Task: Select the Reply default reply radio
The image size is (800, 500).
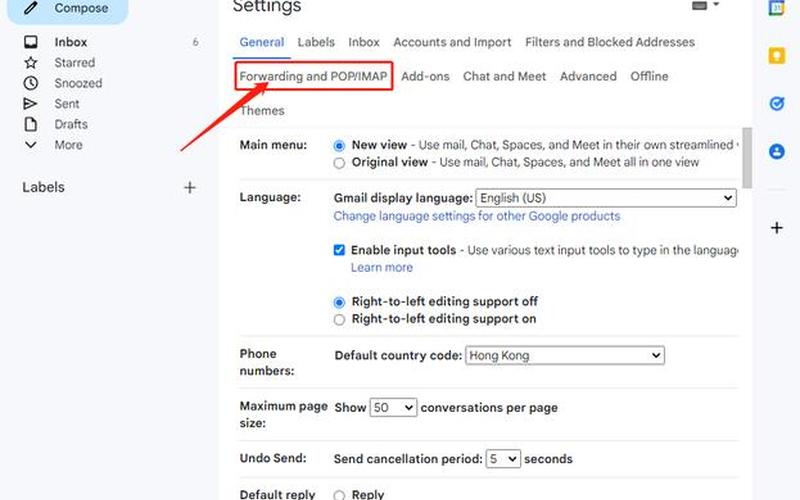Action: [x=339, y=494]
